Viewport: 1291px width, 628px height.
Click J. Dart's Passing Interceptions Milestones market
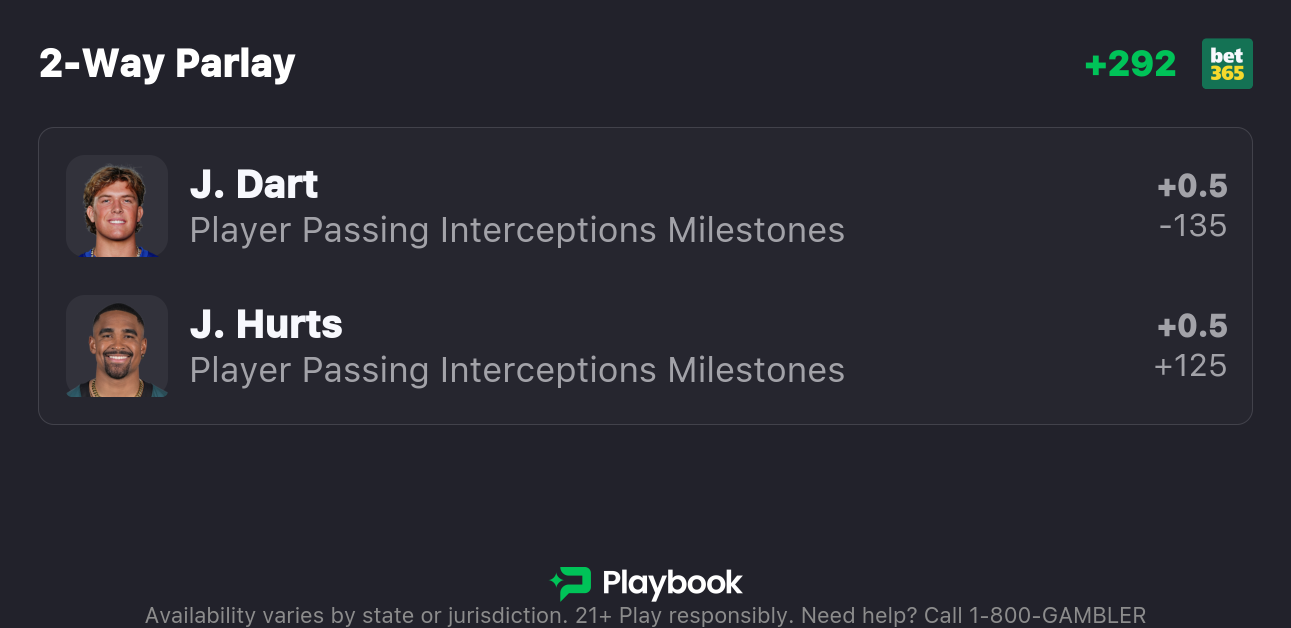[517, 230]
